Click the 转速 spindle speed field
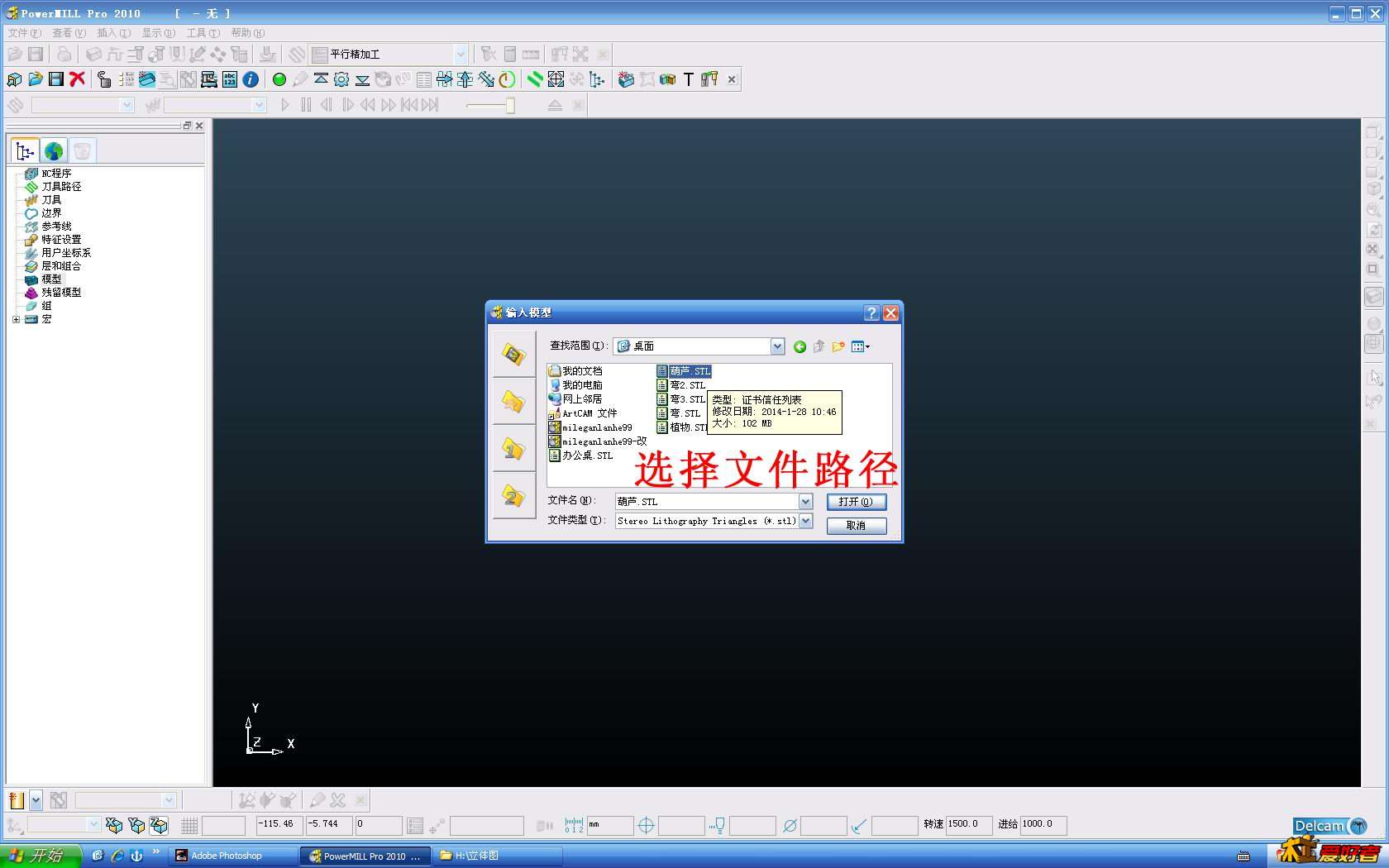 click(969, 824)
